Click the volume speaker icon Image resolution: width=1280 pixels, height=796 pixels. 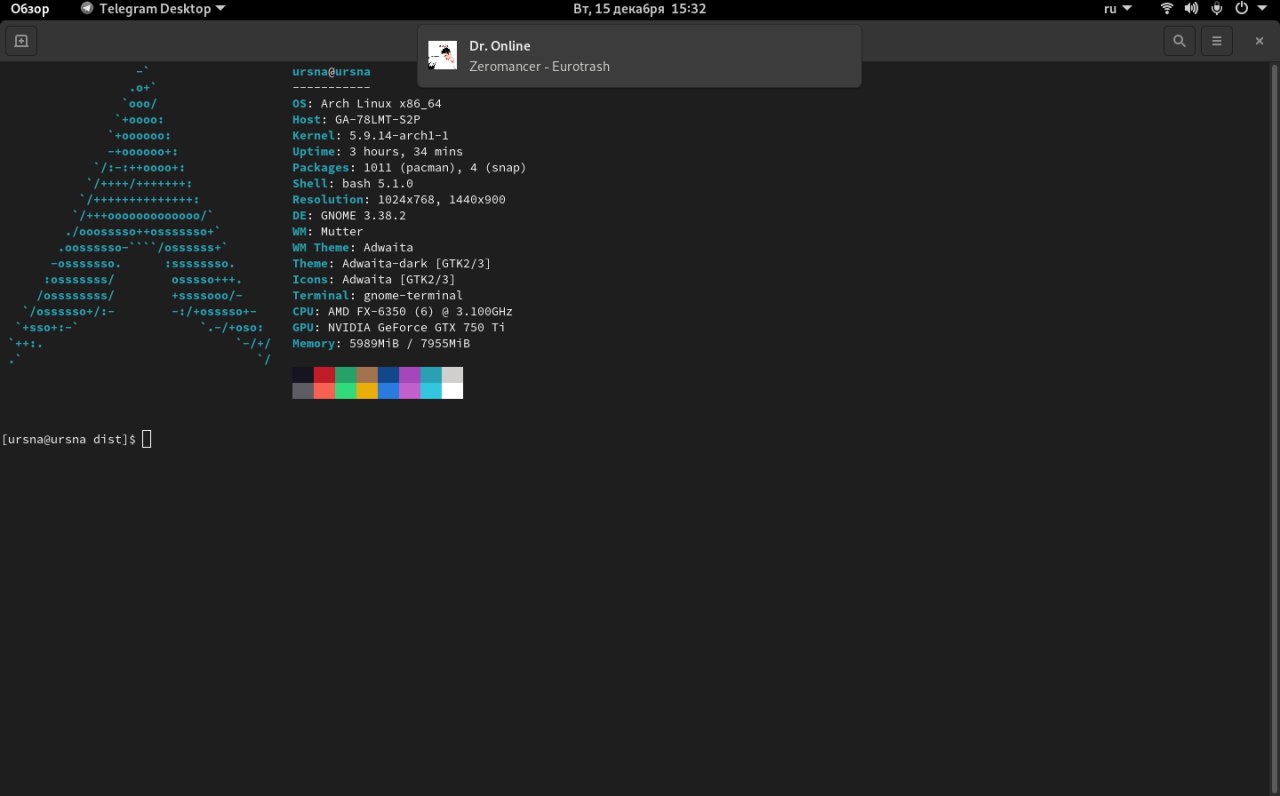tap(1191, 9)
